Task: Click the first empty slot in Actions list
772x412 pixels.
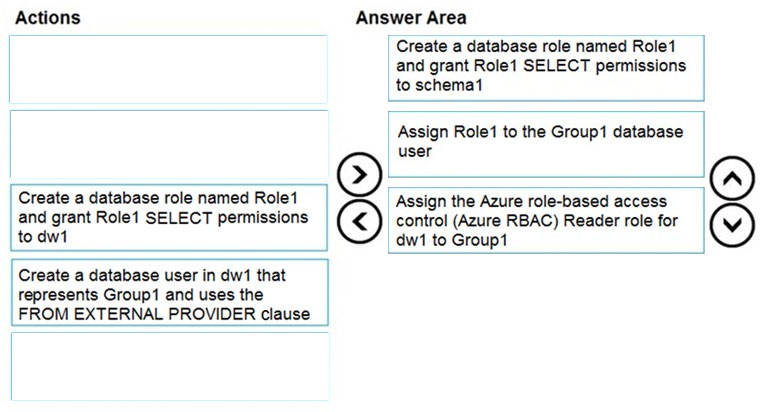Action: [x=168, y=69]
